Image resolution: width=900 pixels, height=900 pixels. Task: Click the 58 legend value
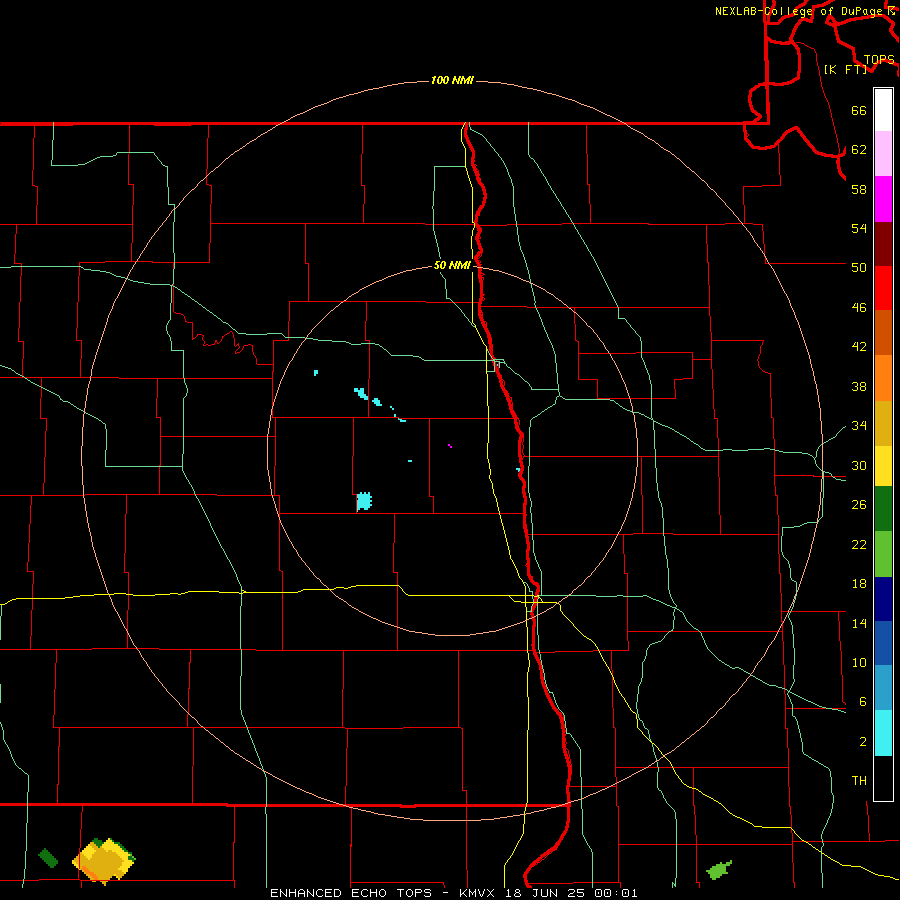[x=859, y=189]
